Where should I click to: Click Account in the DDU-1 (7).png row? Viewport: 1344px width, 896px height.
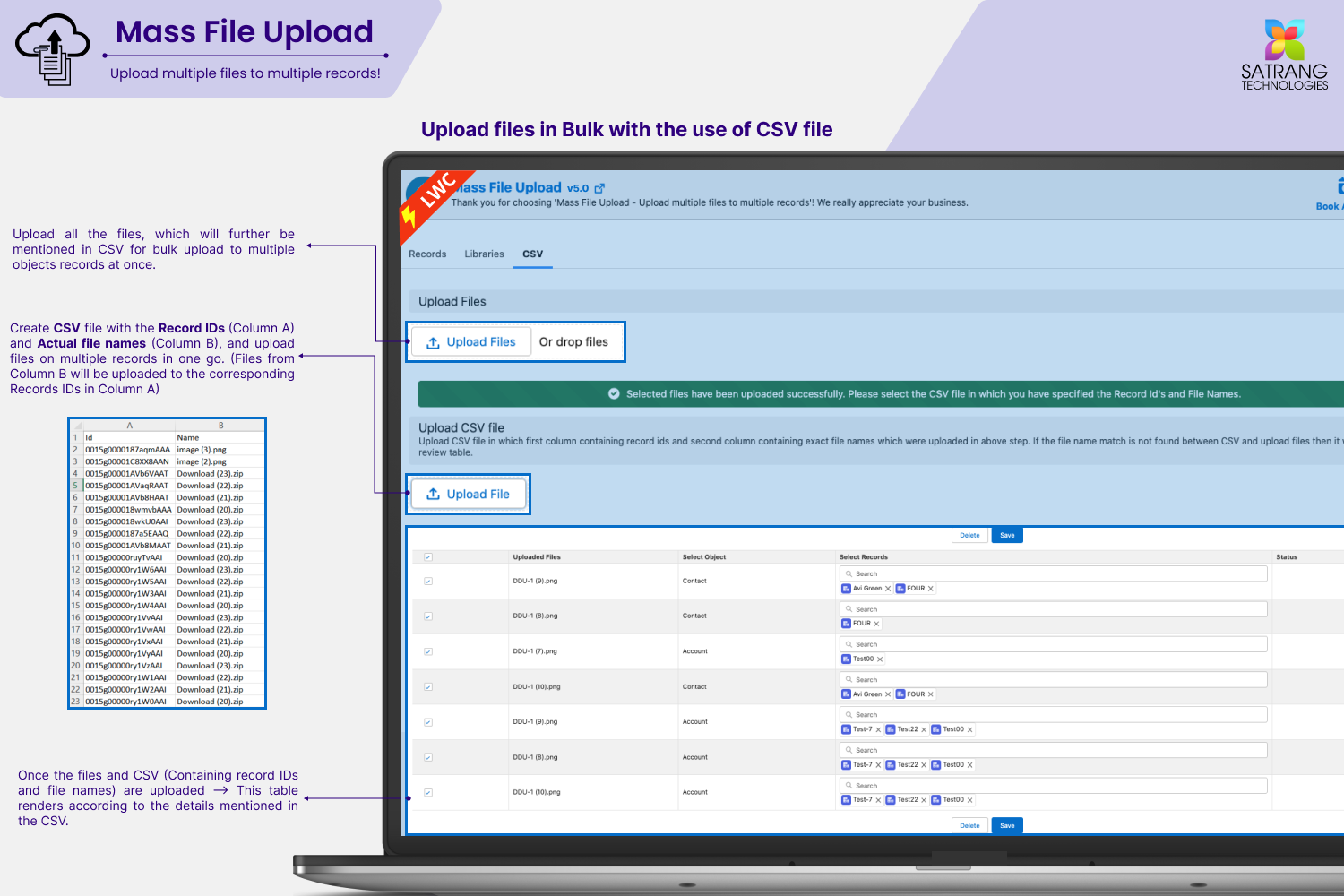pos(695,651)
